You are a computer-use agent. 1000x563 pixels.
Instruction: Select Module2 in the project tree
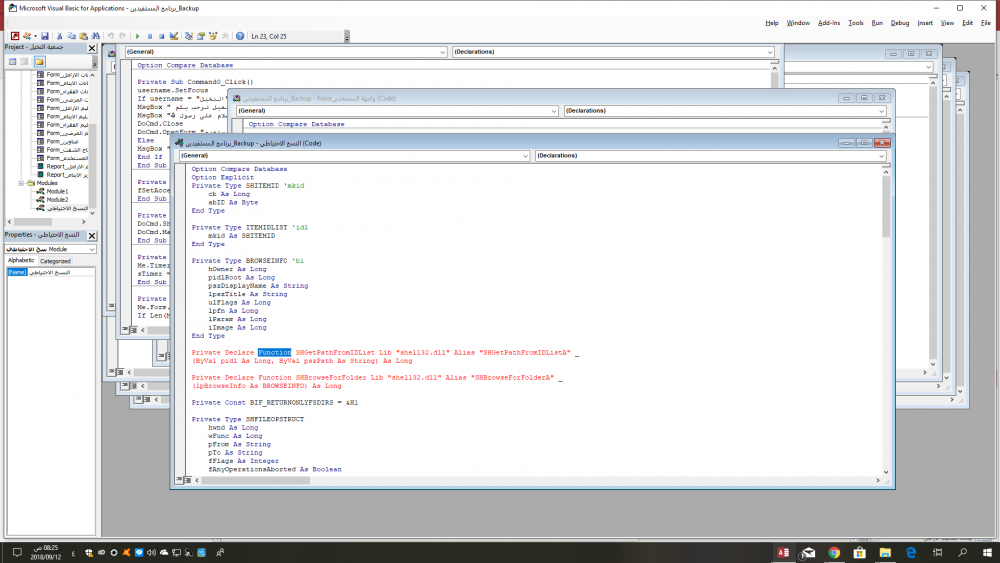[57, 200]
